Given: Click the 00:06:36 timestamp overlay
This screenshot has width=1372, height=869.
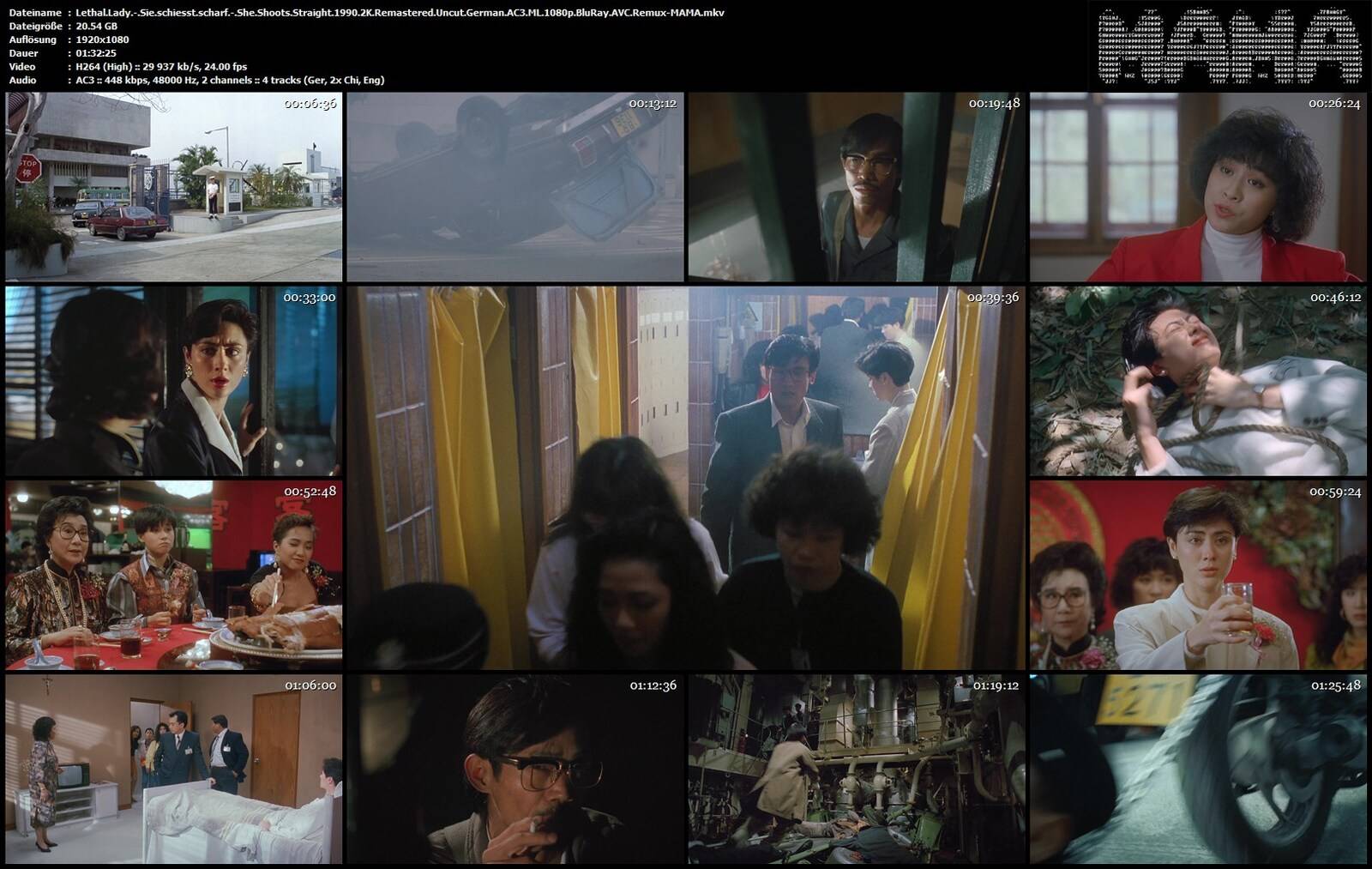Looking at the screenshot, I should click(x=310, y=103).
